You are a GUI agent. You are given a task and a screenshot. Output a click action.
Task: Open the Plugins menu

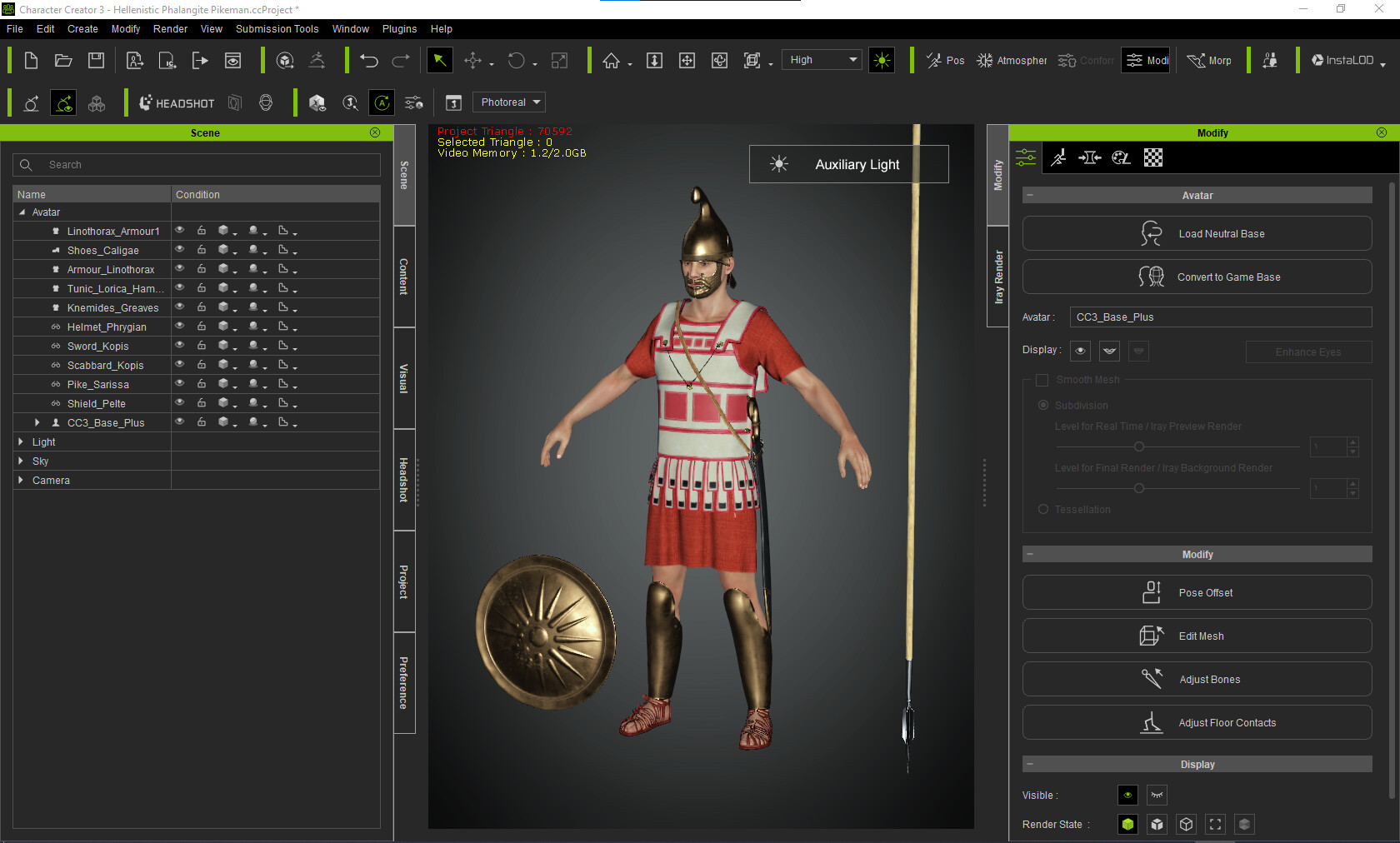pyautogui.click(x=399, y=28)
